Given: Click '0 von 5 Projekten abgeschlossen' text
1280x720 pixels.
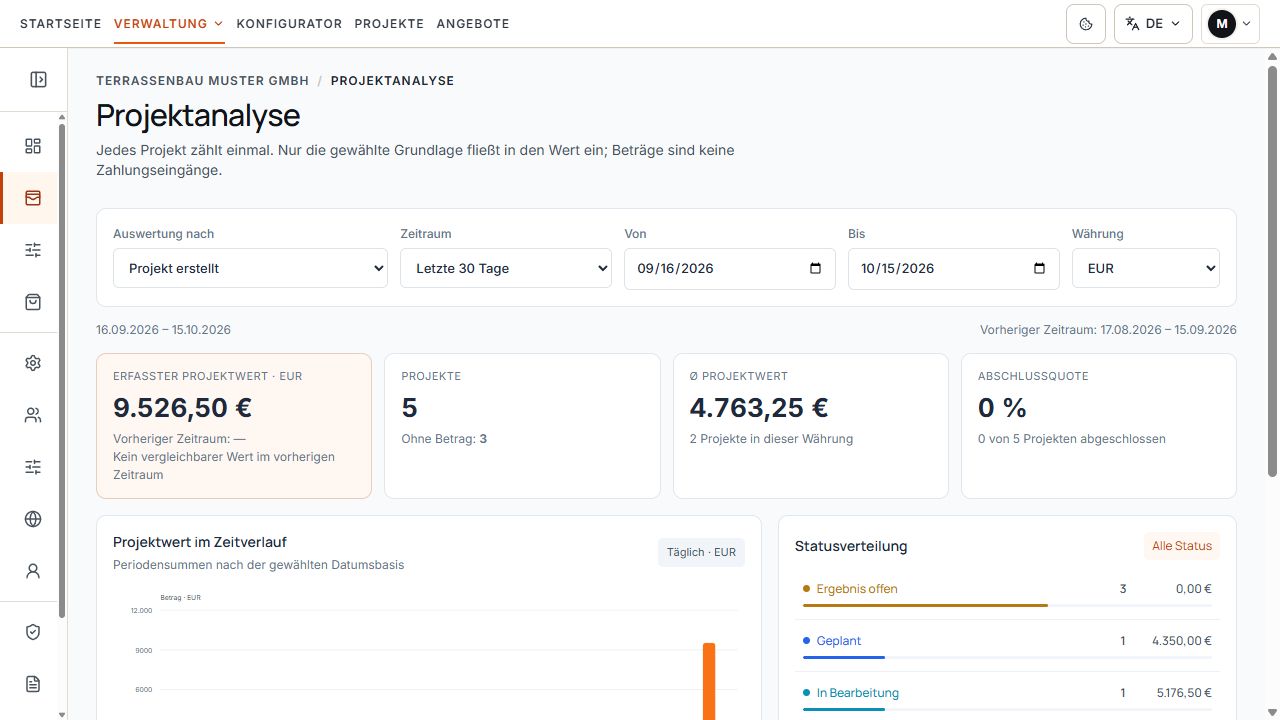Looking at the screenshot, I should (1072, 439).
